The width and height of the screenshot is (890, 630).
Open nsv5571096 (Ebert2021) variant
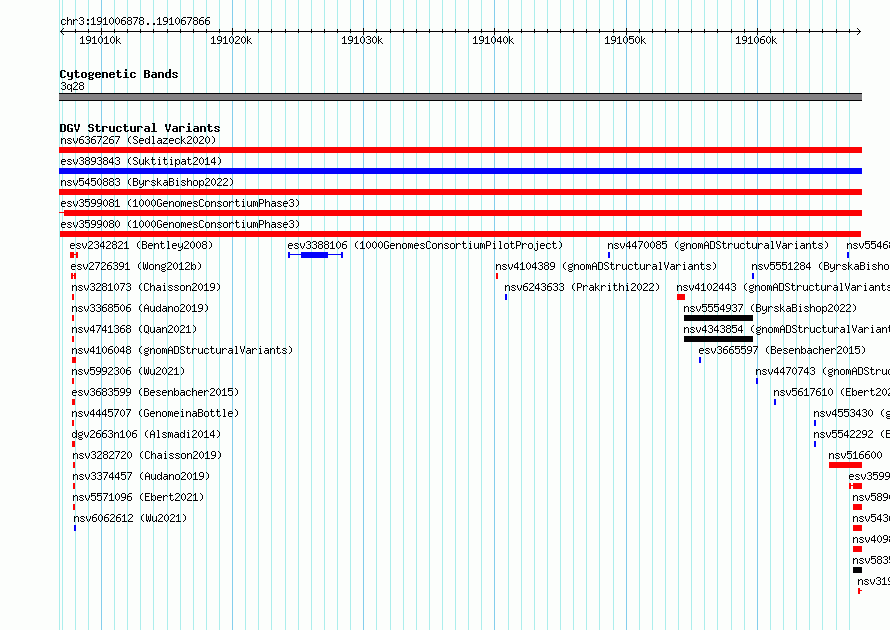(x=138, y=497)
